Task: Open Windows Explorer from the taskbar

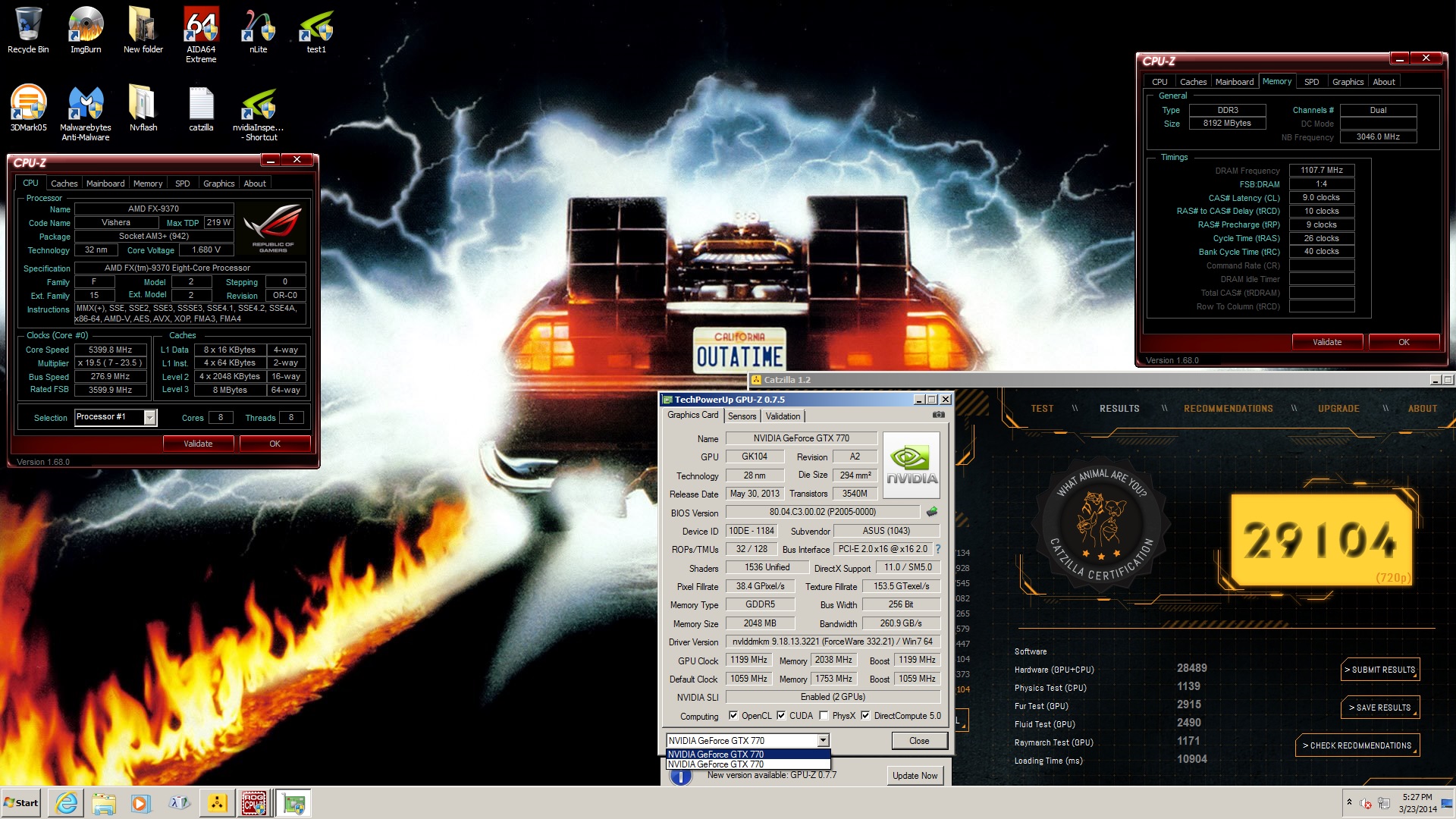Action: (x=104, y=803)
